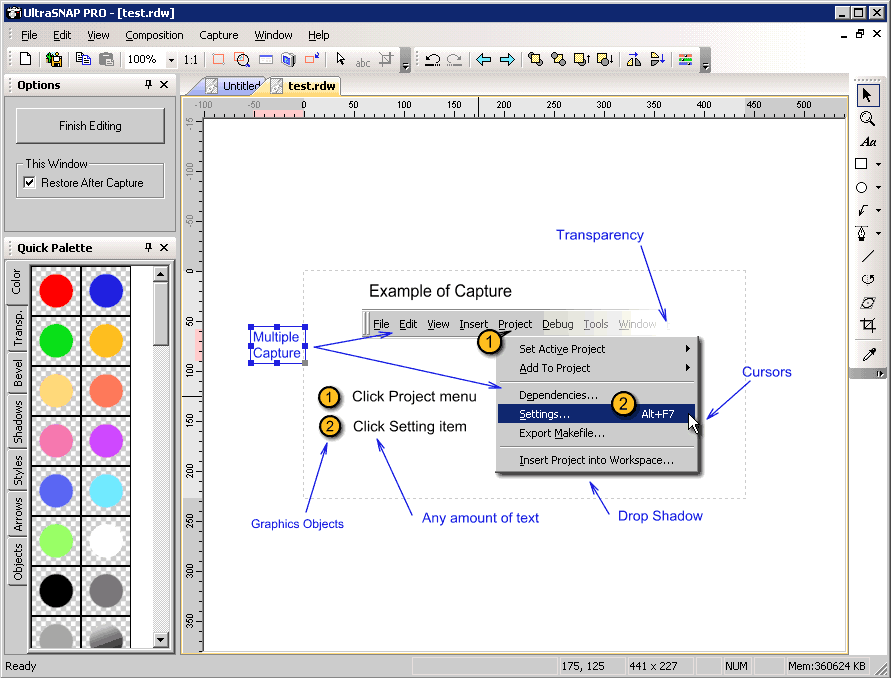This screenshot has height=678, width=891.
Task: Select the arrow pointer tool in right toolbox
Action: [x=867, y=95]
